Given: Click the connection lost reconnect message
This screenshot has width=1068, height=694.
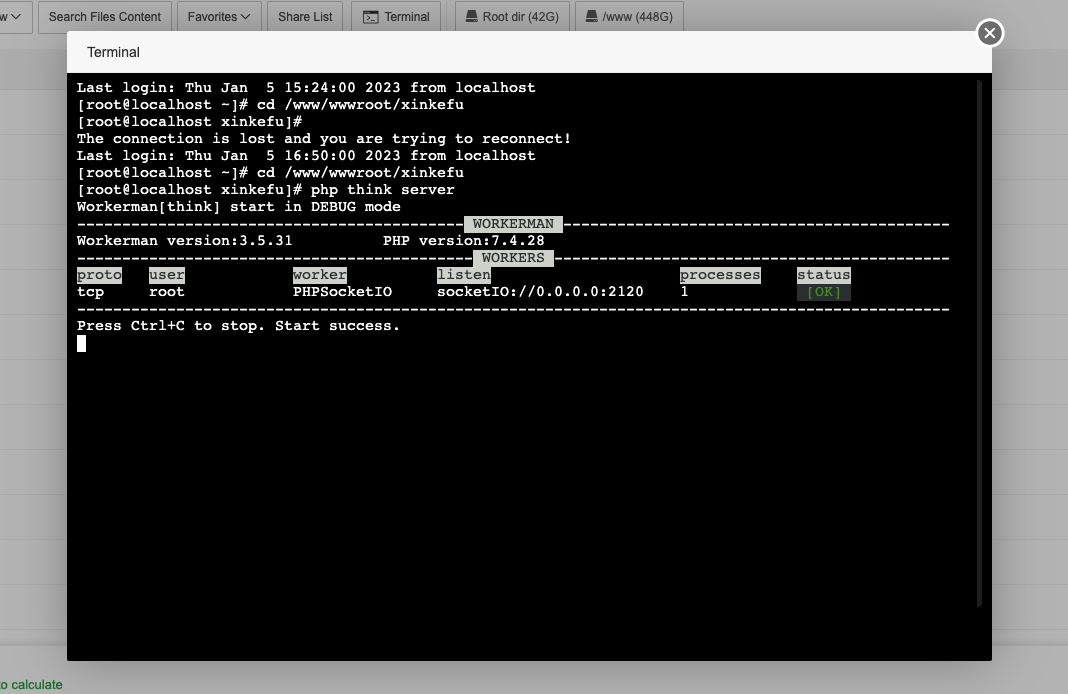Looking at the screenshot, I should 324,139.
